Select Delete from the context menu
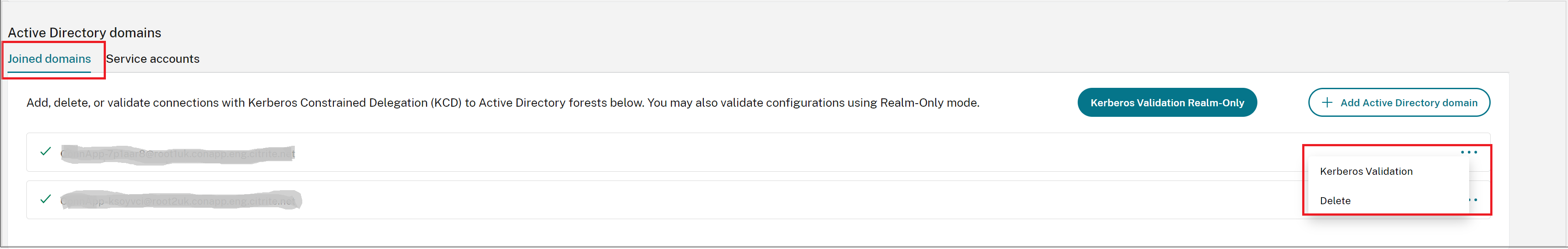 [1335, 201]
